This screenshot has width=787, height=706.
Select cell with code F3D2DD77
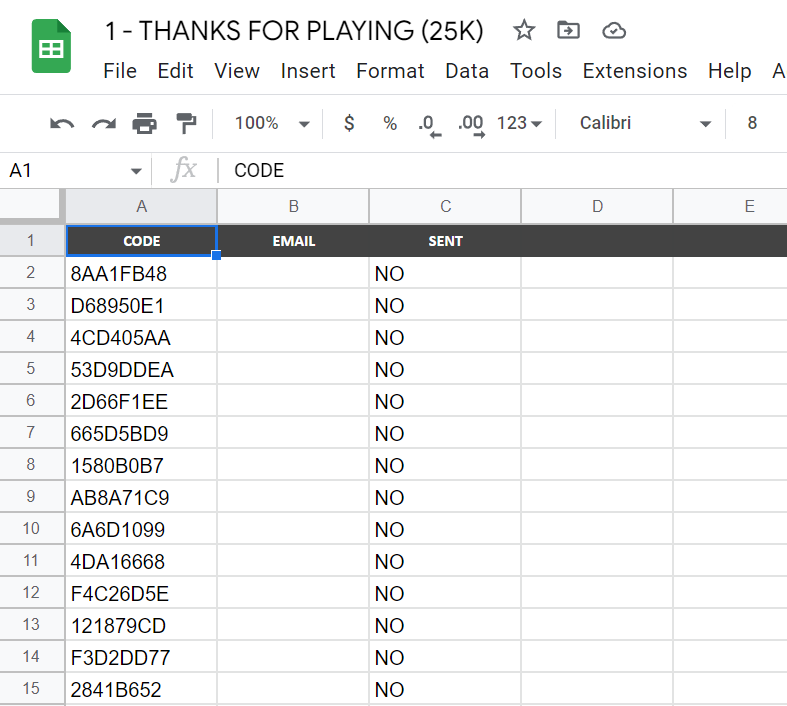click(x=142, y=657)
